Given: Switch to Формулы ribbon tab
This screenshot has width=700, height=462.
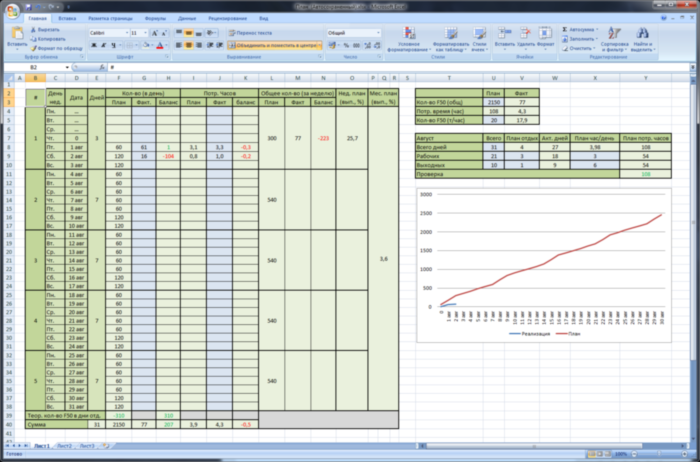Looking at the screenshot, I should point(155,19).
